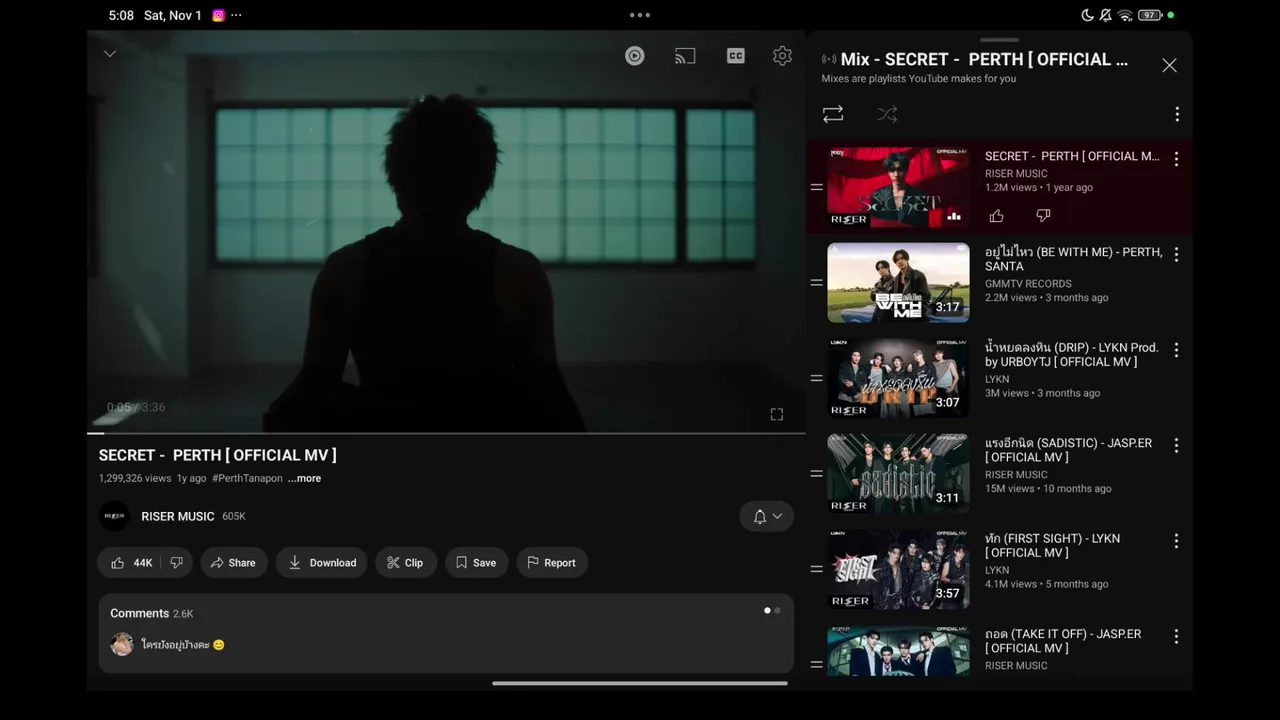
Task: Open the notification bell dropdown for the channel
Action: (767, 516)
